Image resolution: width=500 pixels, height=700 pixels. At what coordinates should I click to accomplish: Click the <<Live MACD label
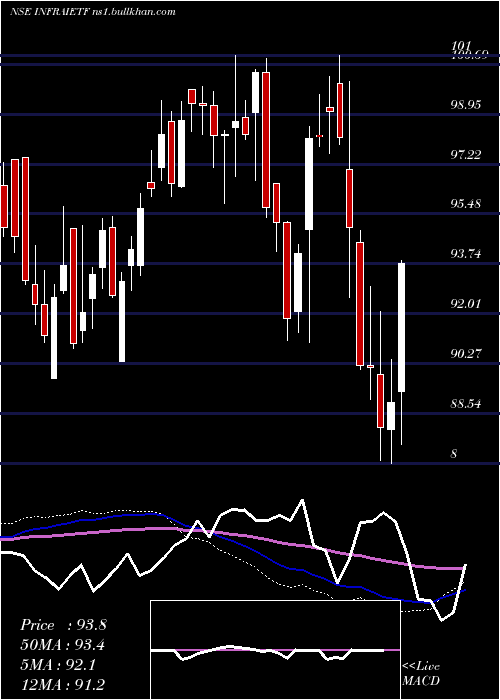tap(421, 674)
